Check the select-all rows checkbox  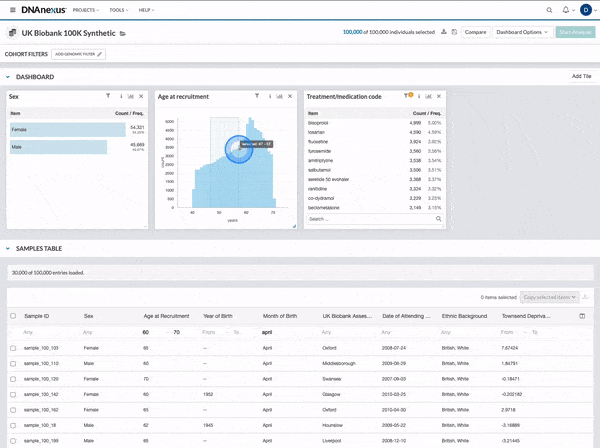(x=13, y=316)
